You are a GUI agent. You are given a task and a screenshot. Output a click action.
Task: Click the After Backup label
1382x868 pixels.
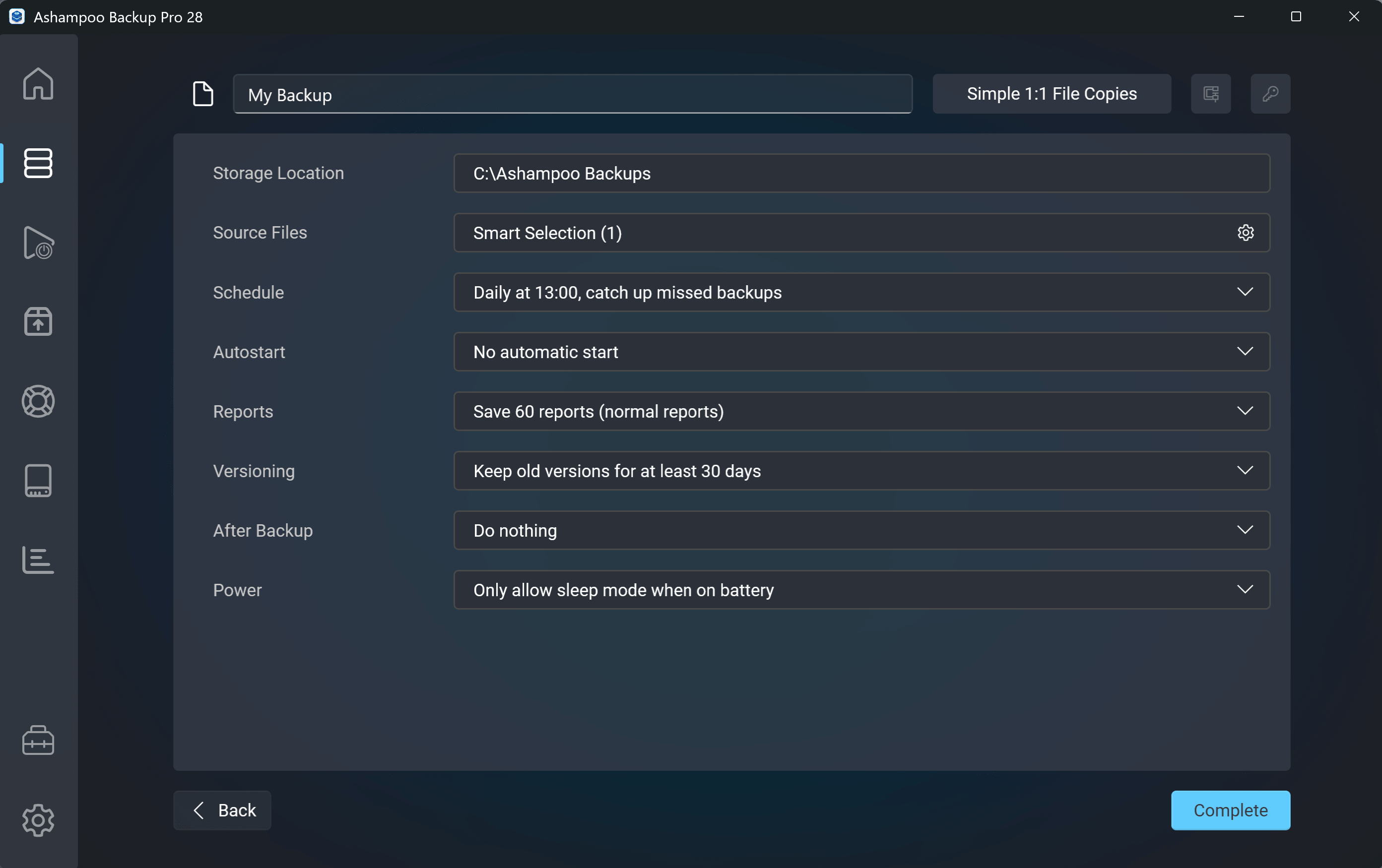pyautogui.click(x=263, y=530)
